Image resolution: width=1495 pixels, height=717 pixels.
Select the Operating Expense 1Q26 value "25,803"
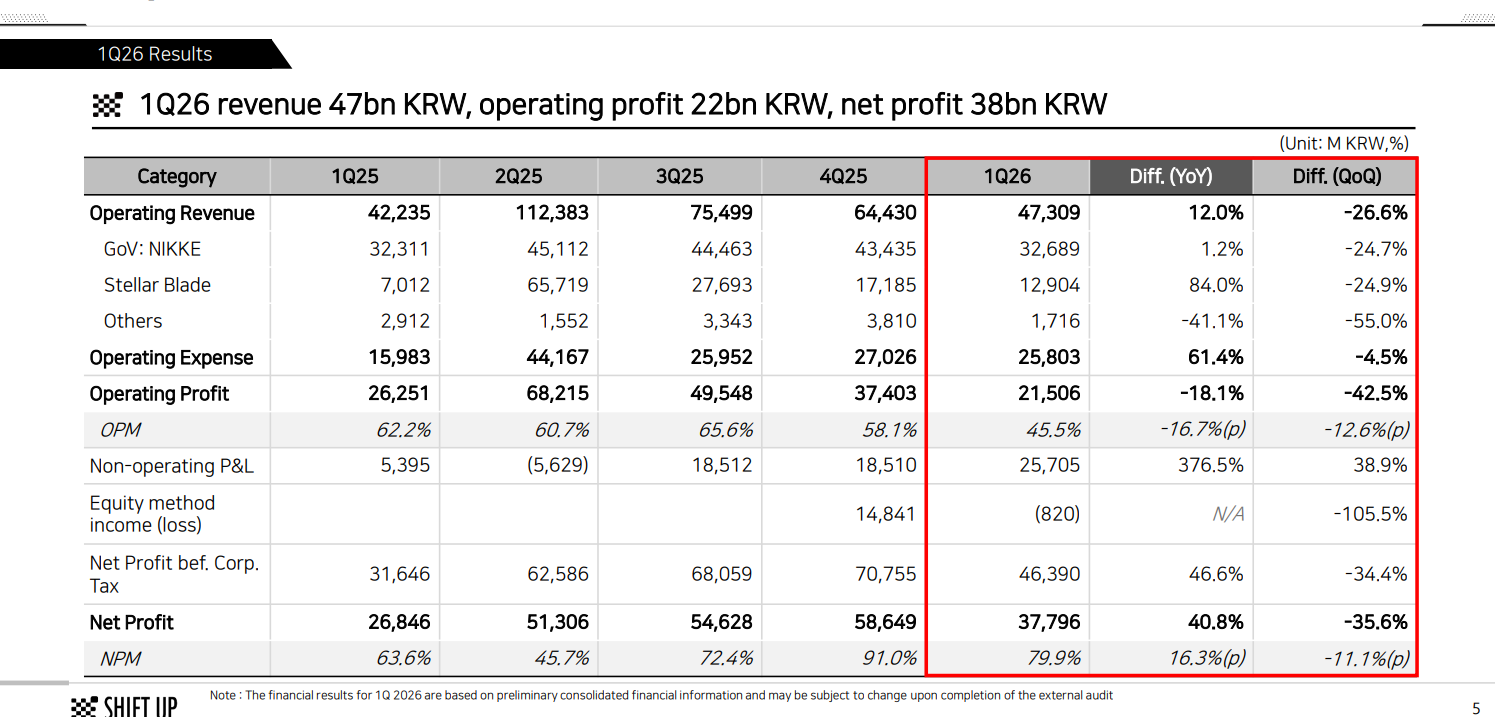1049,357
